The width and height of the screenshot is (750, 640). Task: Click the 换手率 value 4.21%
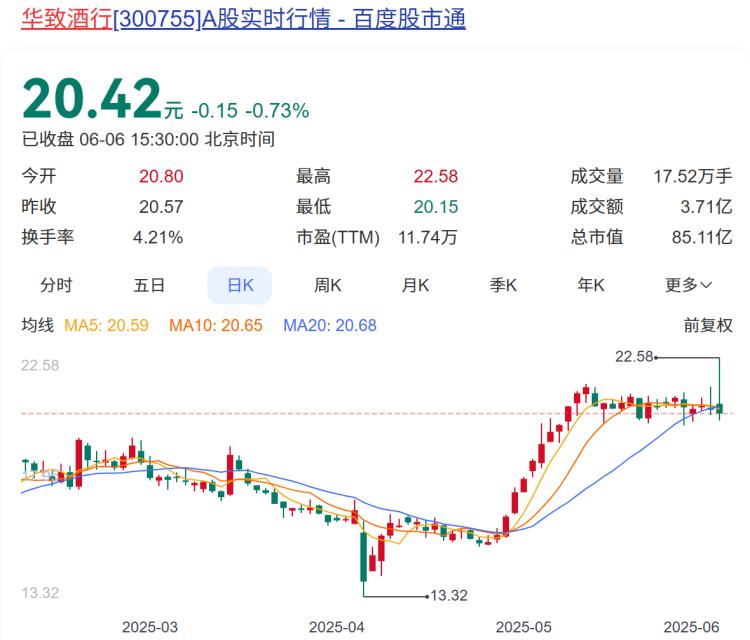point(158,237)
